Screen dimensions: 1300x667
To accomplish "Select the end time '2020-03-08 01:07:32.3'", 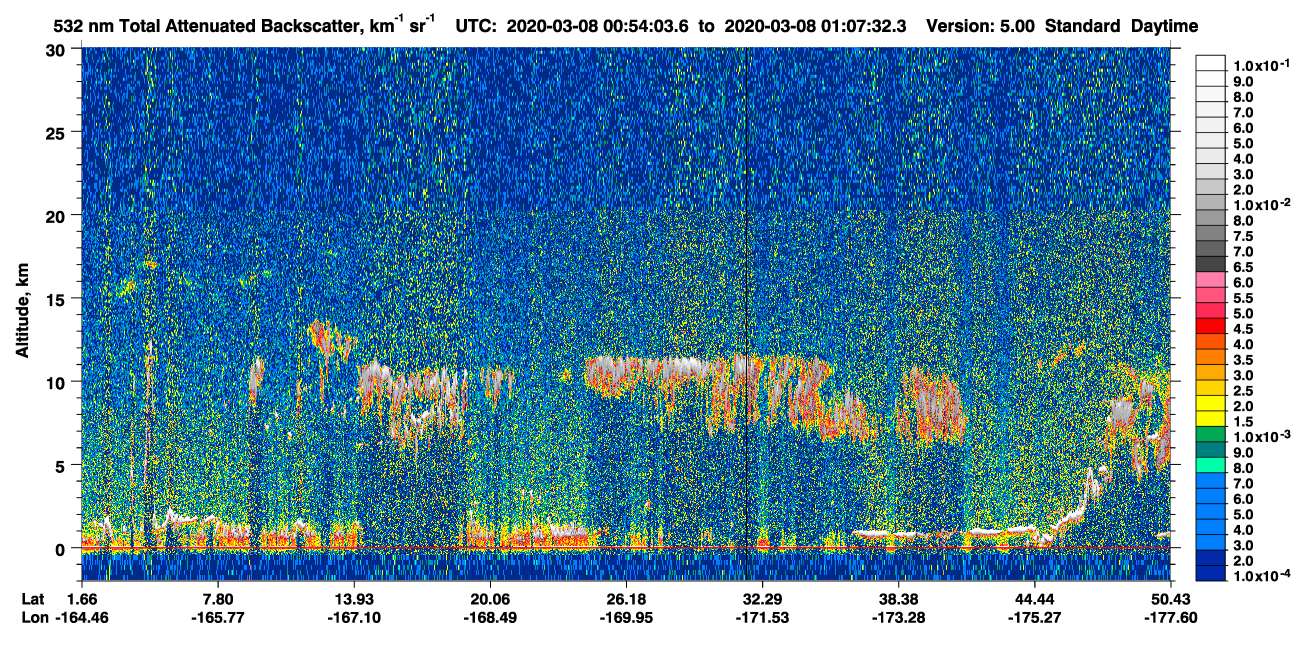I will coord(813,26).
